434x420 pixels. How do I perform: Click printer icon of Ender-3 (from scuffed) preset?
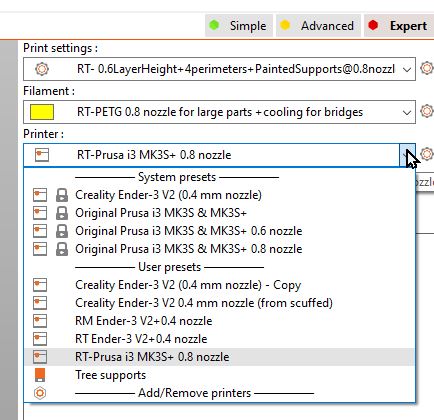[40, 303]
